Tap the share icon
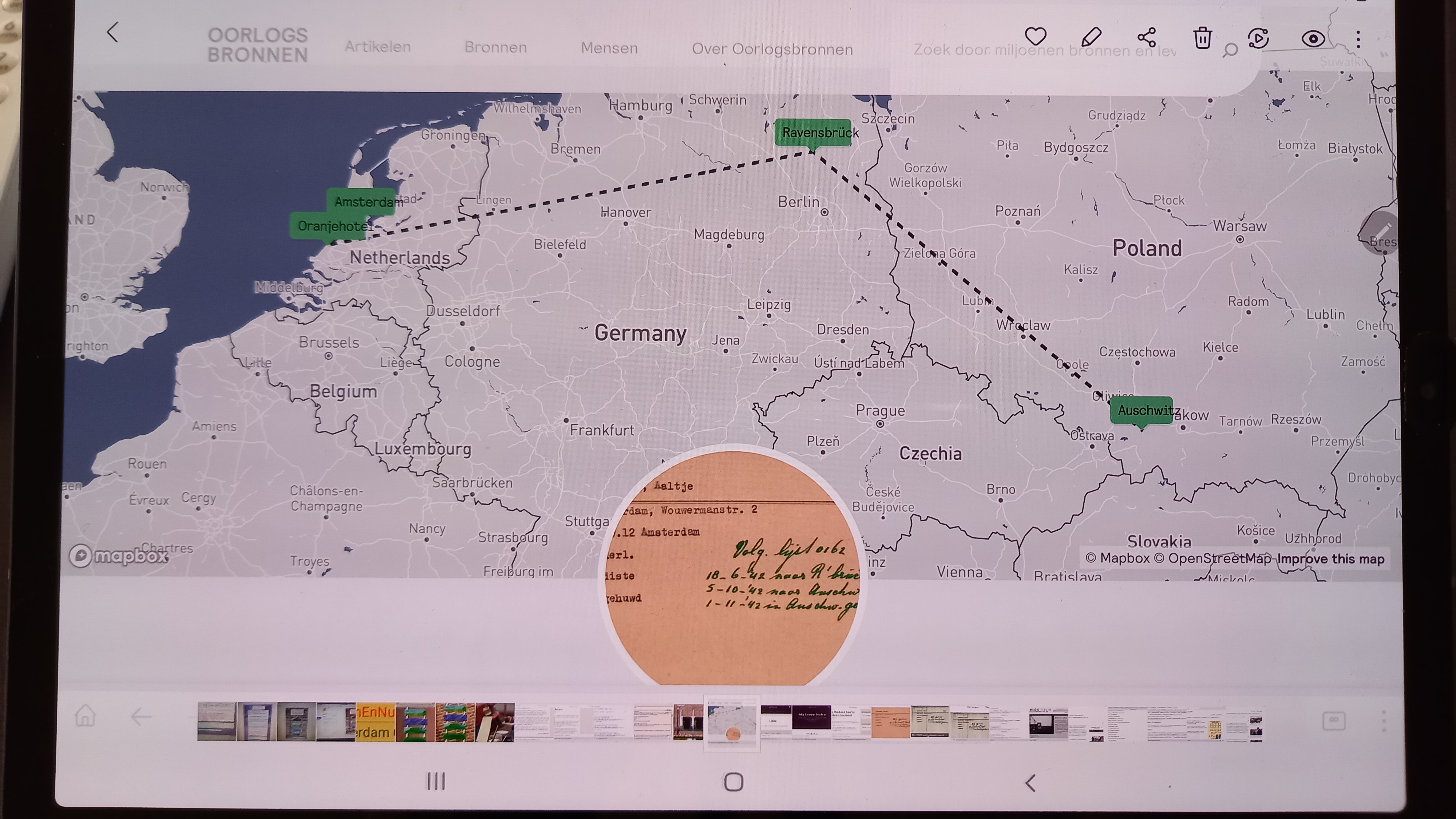1456x819 pixels. tap(1147, 37)
